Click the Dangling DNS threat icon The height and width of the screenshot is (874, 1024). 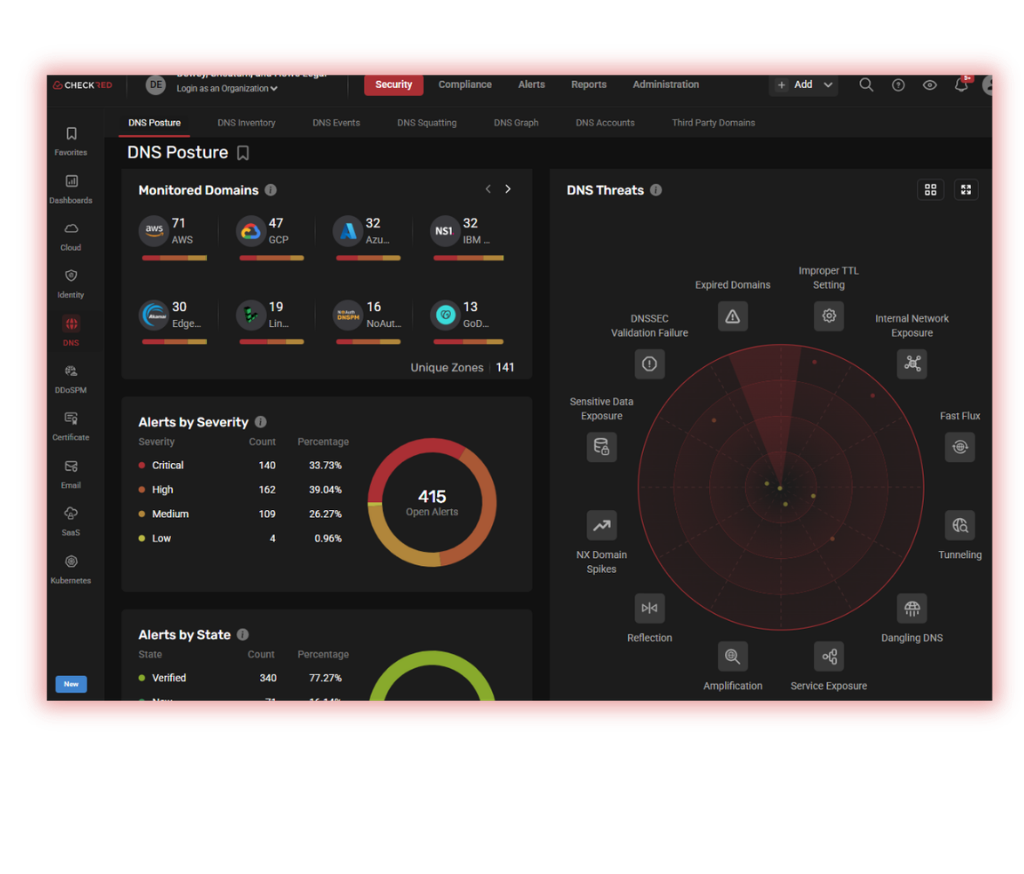tap(912, 608)
